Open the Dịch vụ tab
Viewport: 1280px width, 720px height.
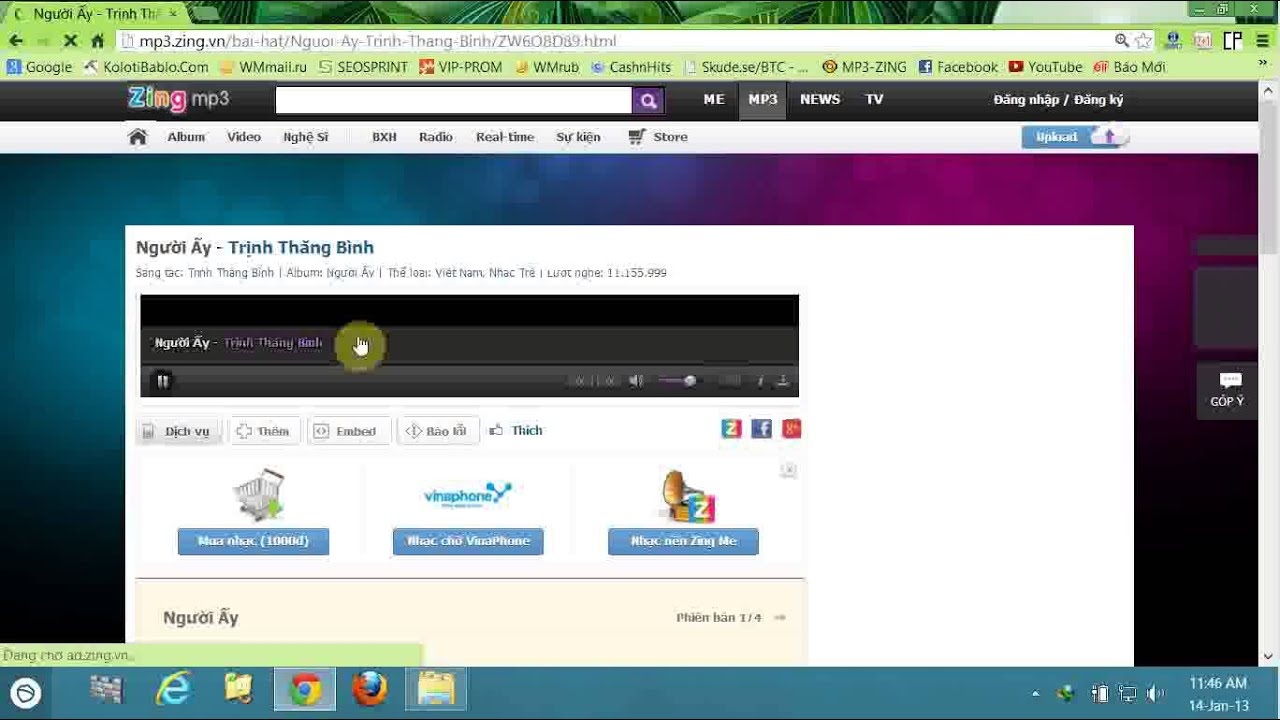tap(177, 431)
